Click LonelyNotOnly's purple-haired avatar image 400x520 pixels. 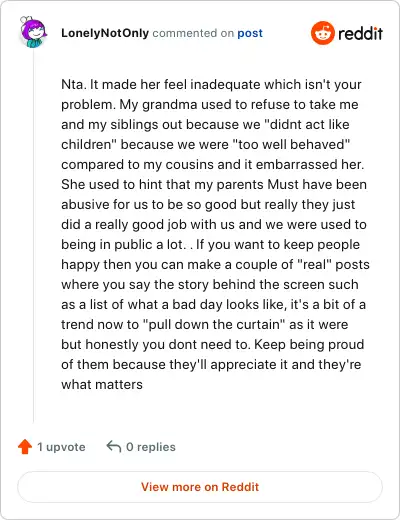pos(33,32)
